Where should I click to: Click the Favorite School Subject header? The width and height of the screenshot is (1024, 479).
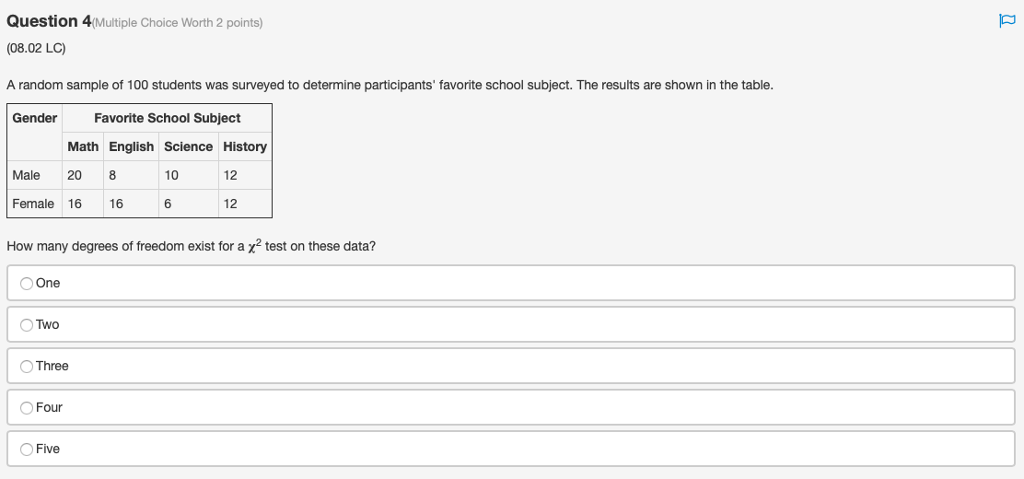point(167,118)
